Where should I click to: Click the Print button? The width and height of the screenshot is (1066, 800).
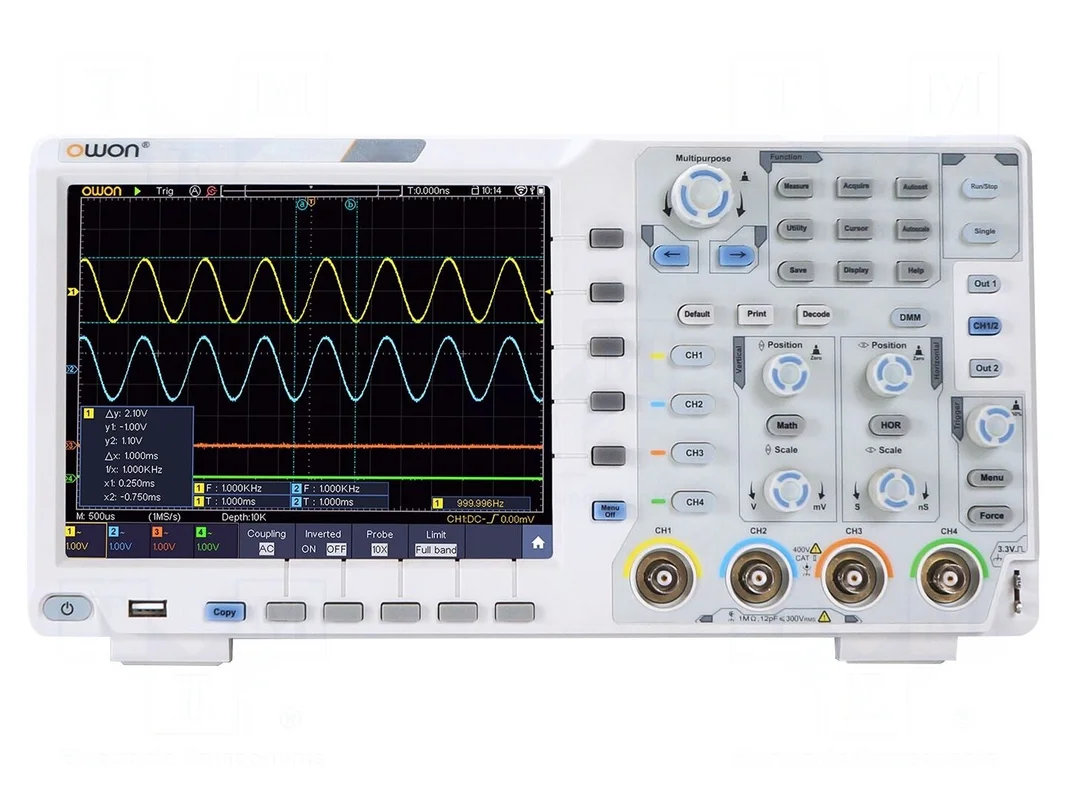(756, 314)
